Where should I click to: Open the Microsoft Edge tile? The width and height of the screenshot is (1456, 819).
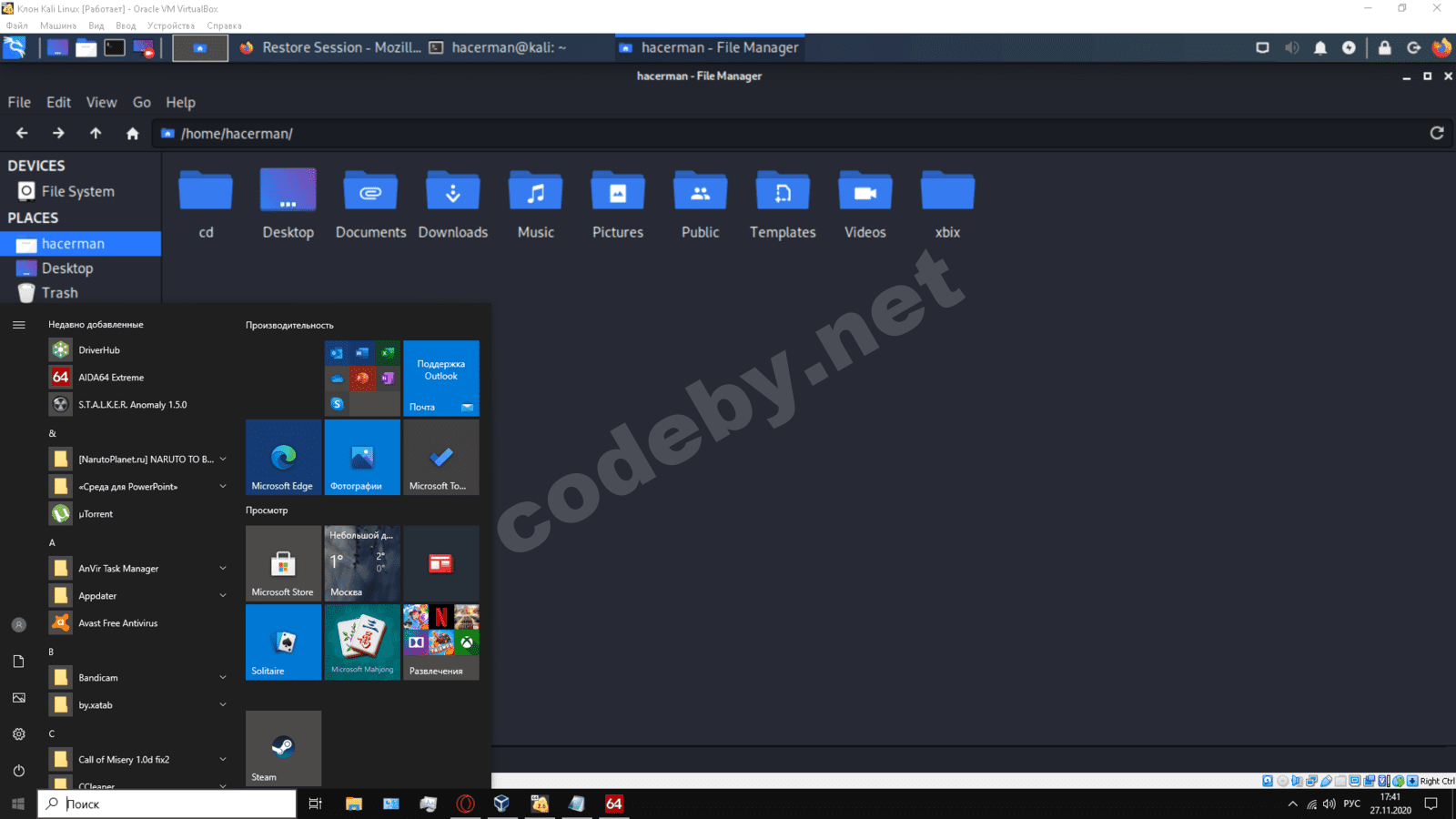(283, 457)
